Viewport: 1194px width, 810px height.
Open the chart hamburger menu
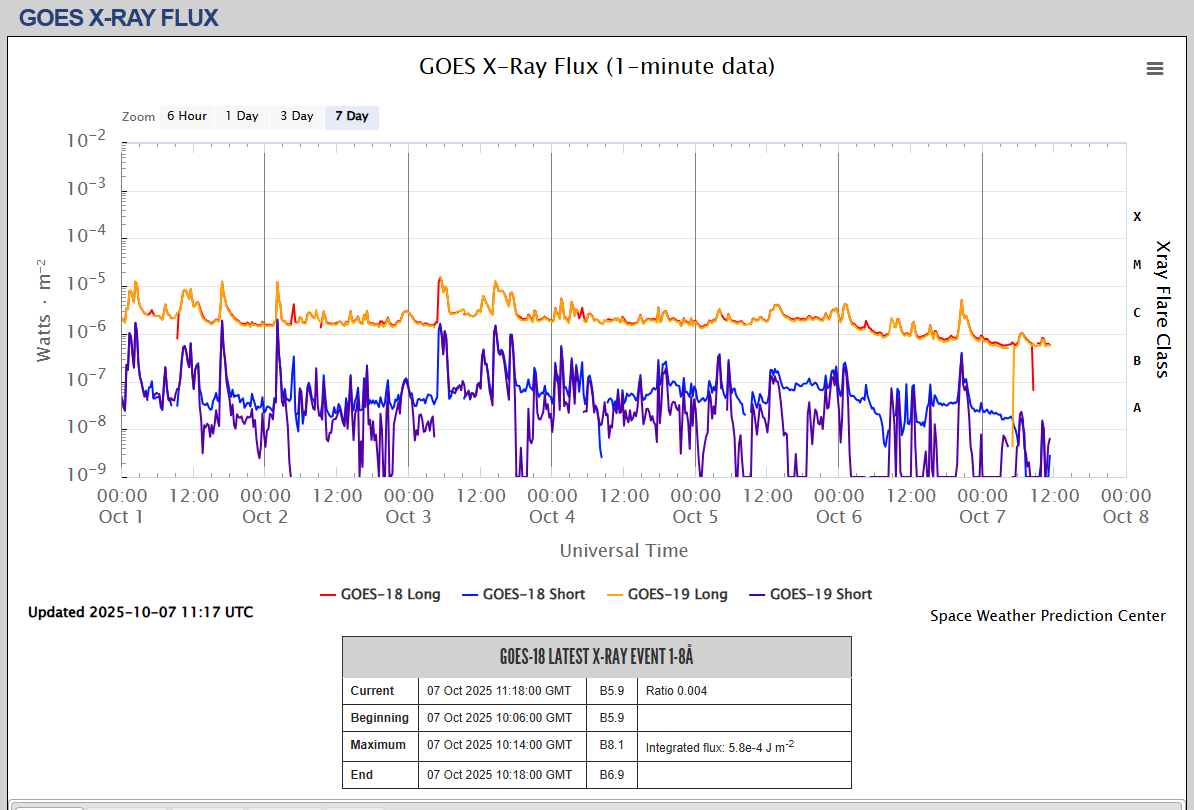1155,68
